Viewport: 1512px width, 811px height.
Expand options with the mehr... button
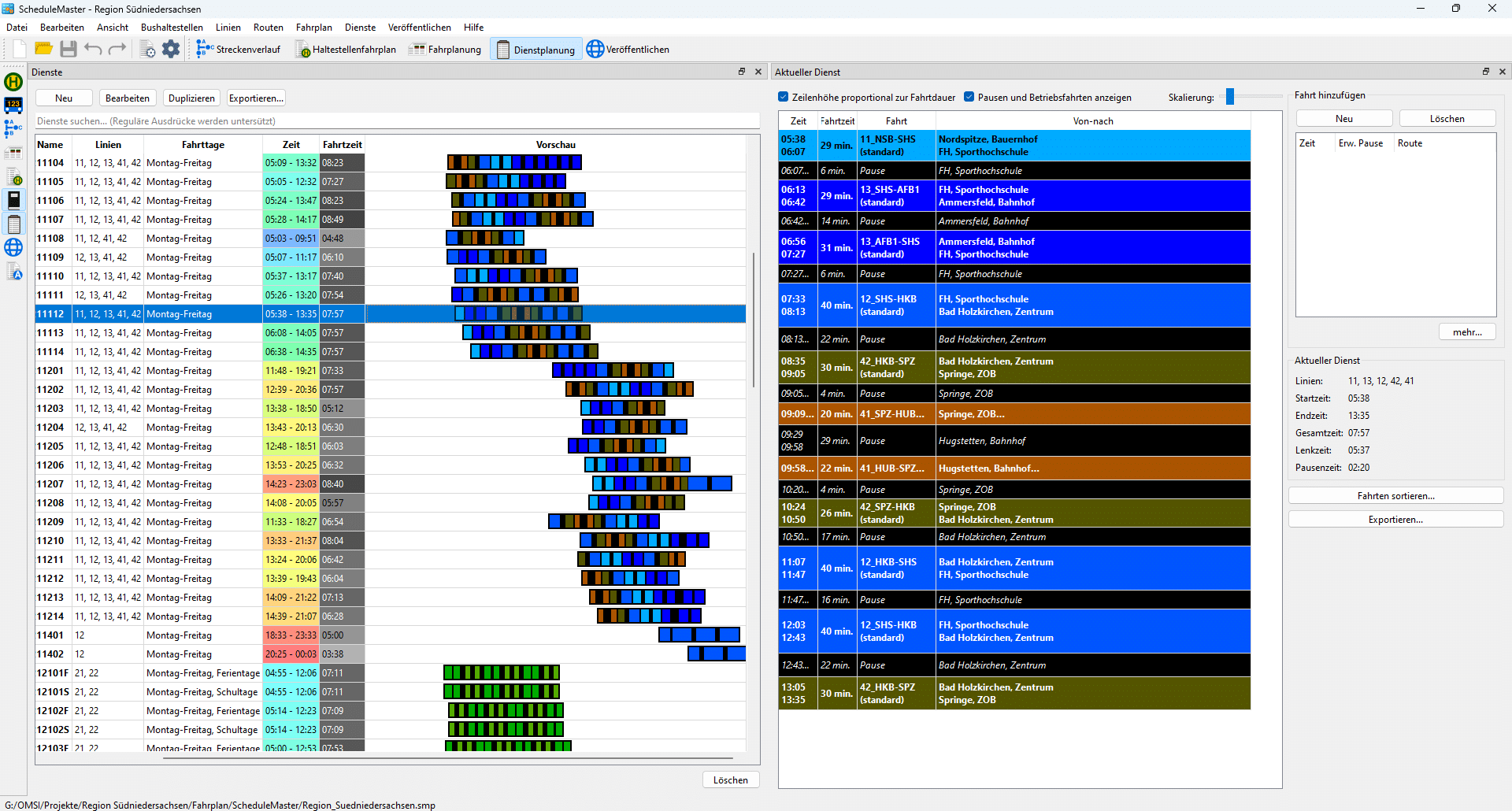pyautogui.click(x=1467, y=332)
